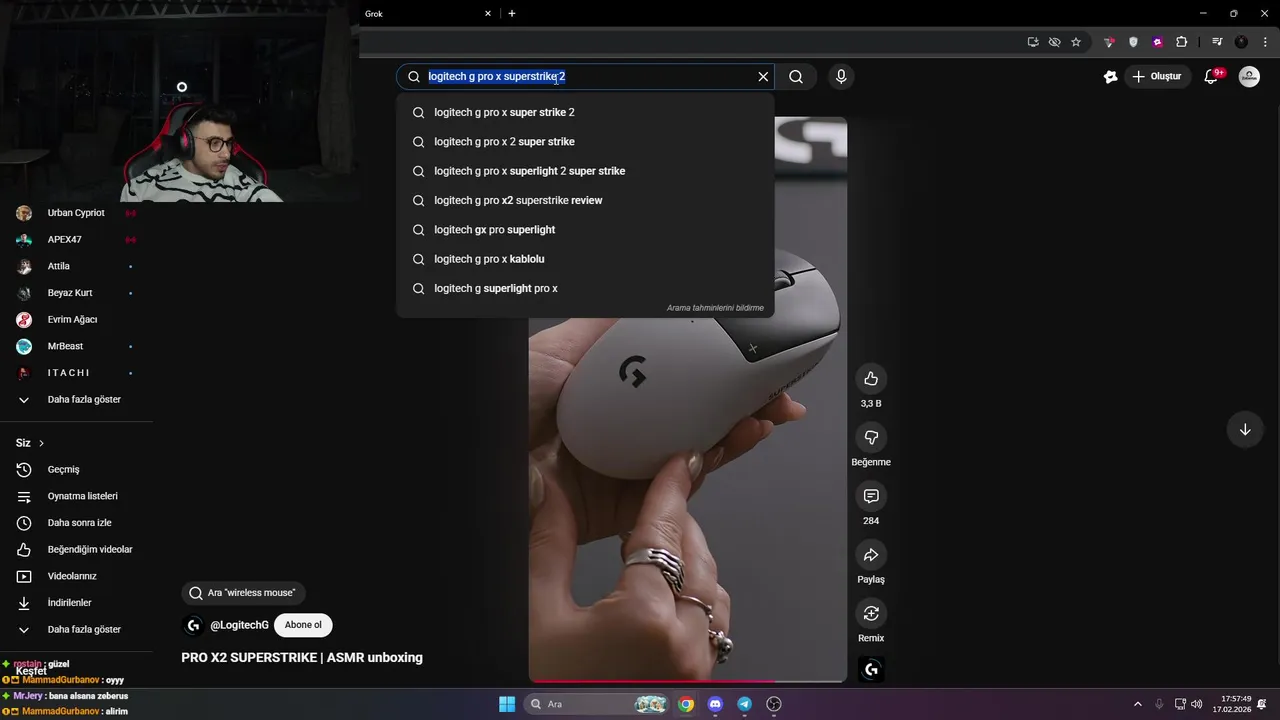Click the YouTube search magnifier button

click(x=796, y=76)
